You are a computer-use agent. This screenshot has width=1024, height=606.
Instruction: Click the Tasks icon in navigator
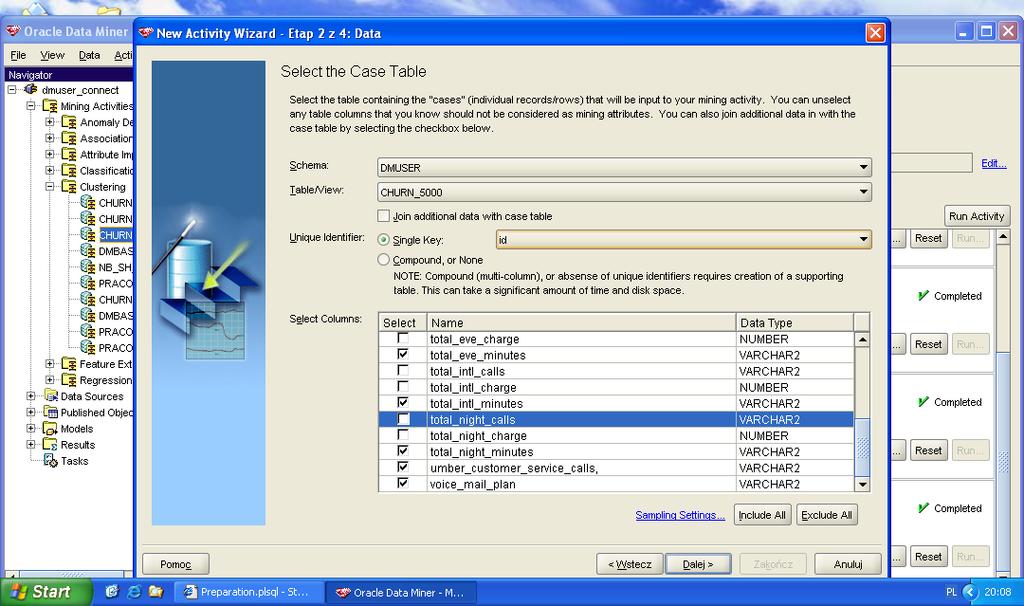pos(50,460)
